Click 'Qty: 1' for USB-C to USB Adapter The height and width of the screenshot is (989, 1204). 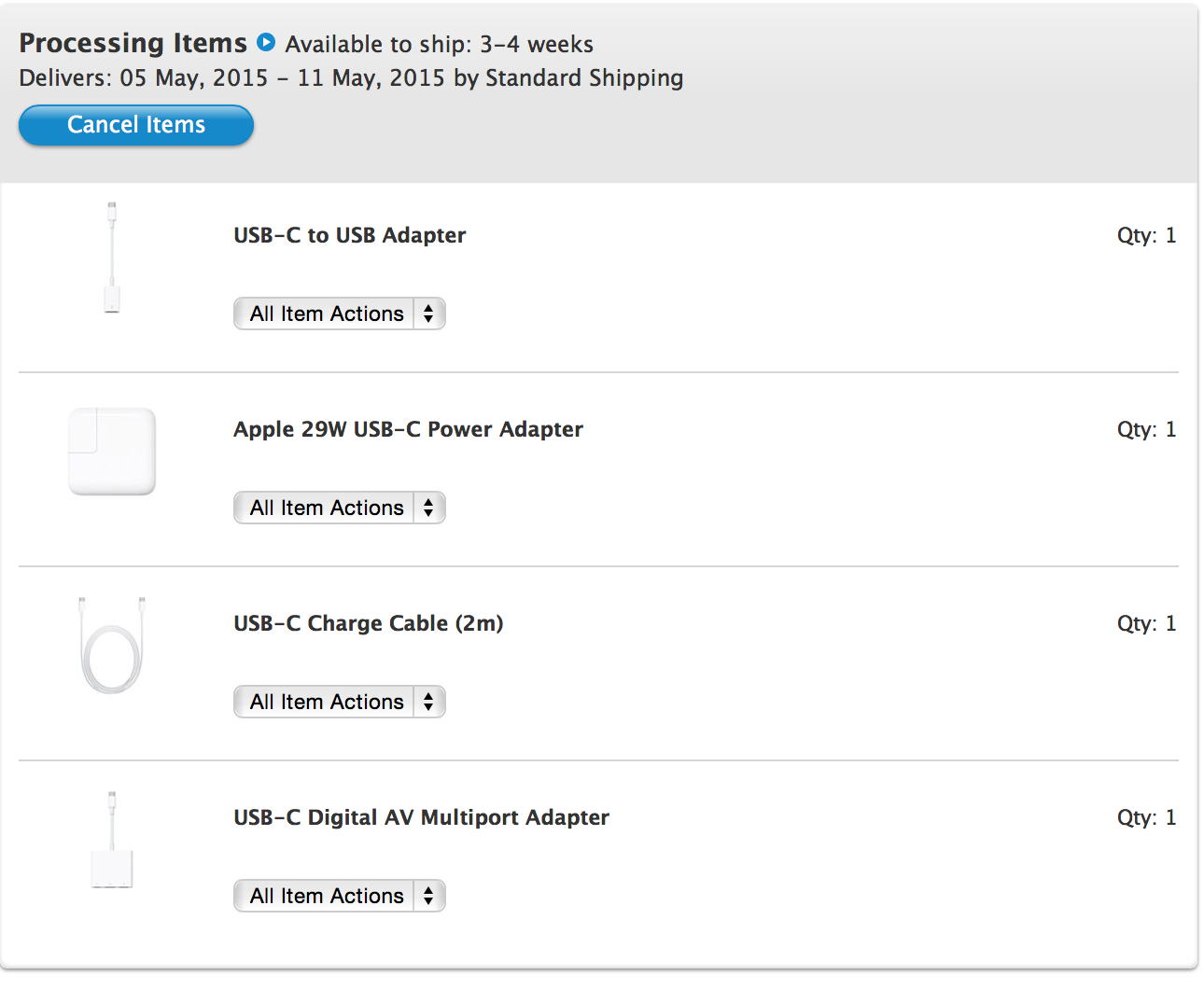click(x=1147, y=235)
